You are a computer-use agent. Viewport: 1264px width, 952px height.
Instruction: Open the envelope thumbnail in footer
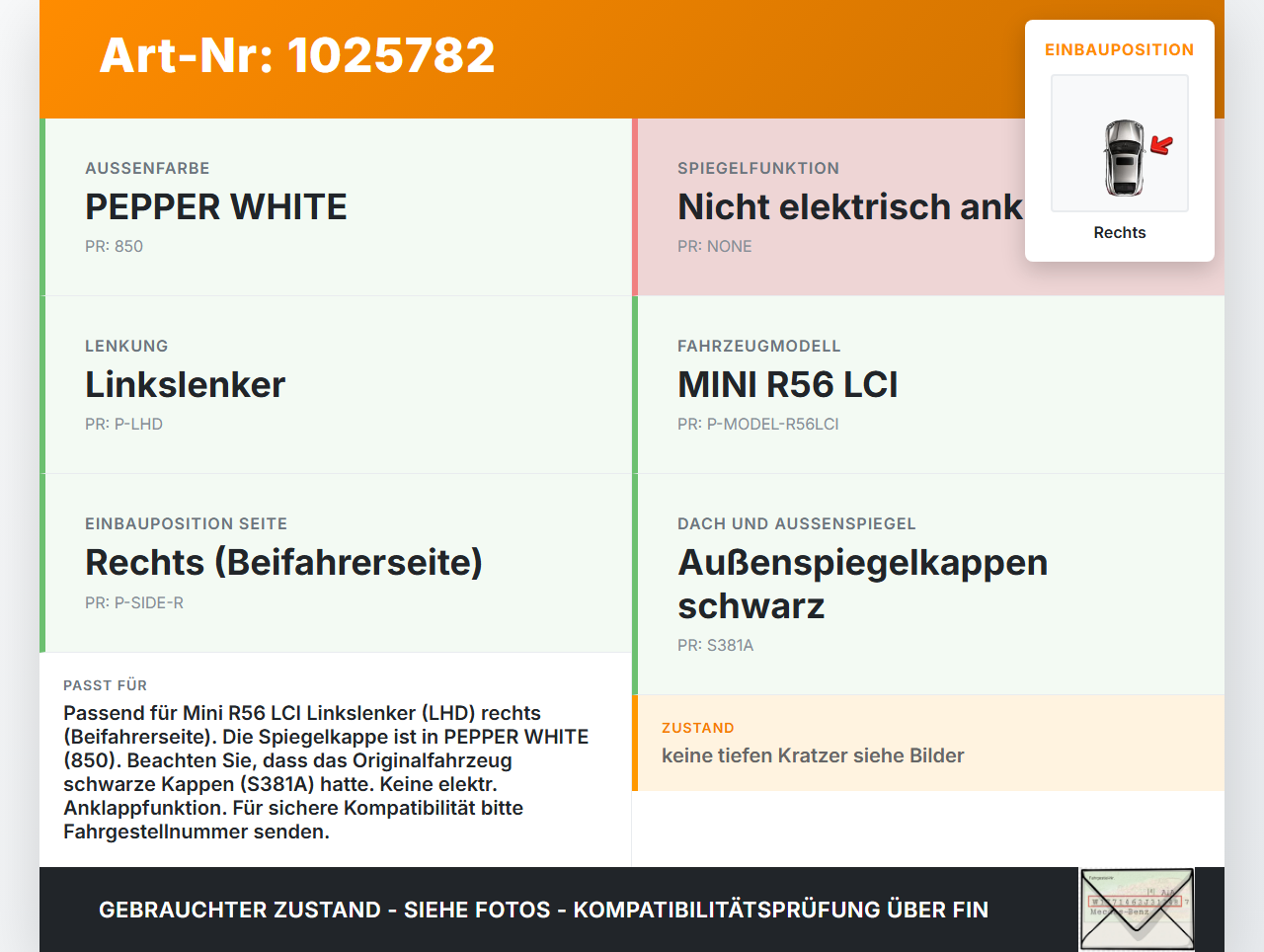pos(1137,910)
